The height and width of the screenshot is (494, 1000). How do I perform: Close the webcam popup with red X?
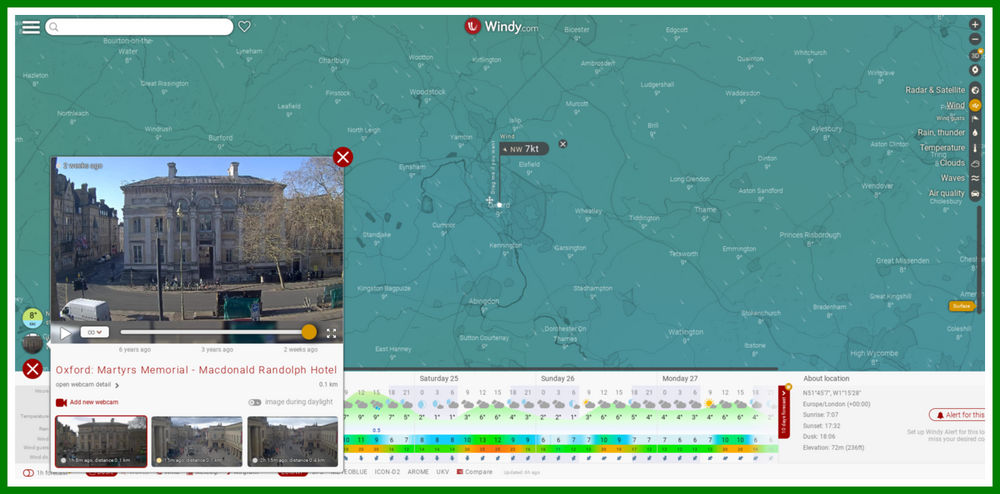[x=343, y=157]
